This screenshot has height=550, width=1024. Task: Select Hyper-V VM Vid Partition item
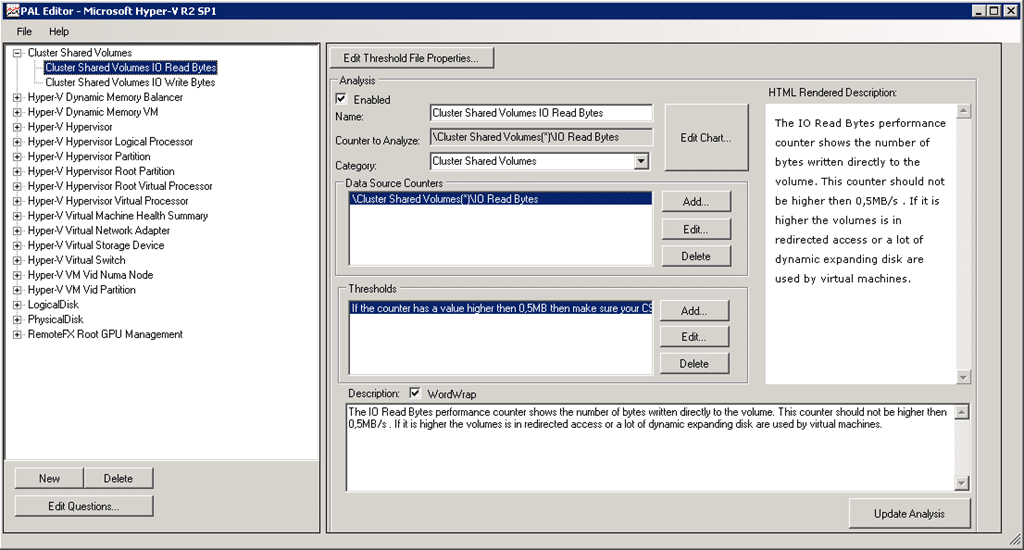point(82,290)
